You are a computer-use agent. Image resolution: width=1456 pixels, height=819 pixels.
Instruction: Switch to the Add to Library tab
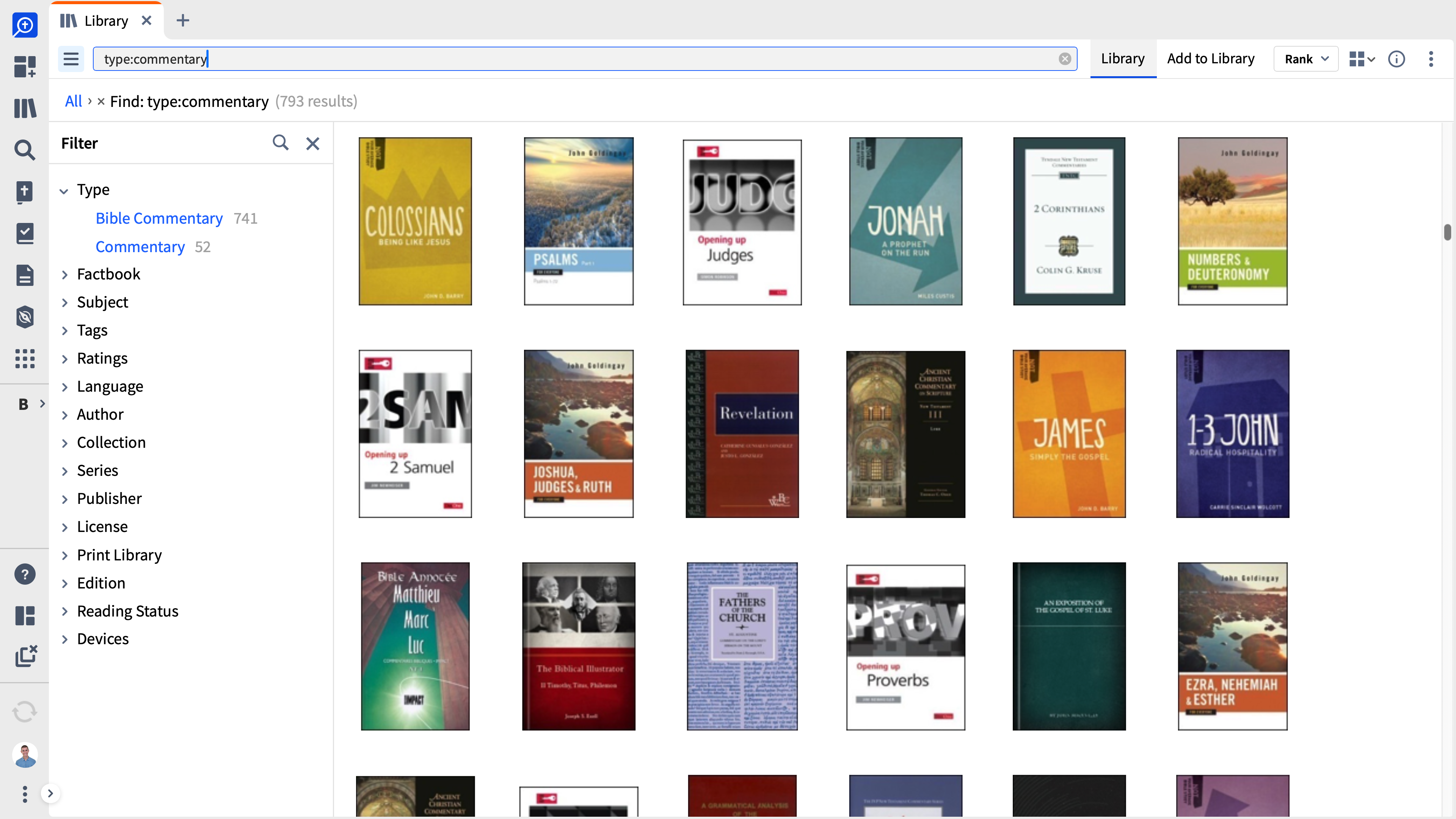pyautogui.click(x=1211, y=59)
